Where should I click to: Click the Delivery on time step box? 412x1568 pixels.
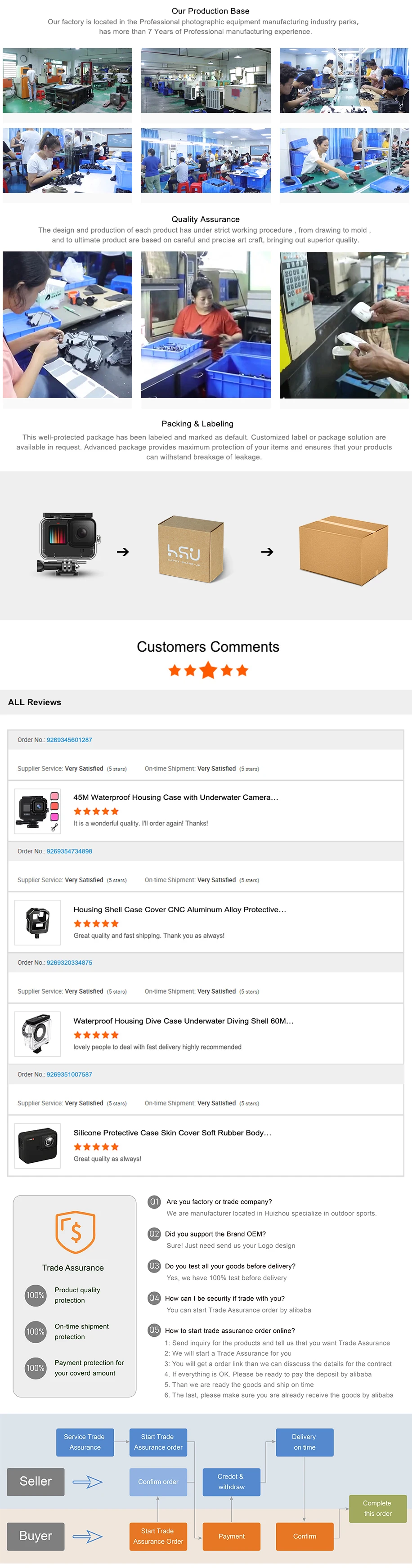tap(305, 1442)
